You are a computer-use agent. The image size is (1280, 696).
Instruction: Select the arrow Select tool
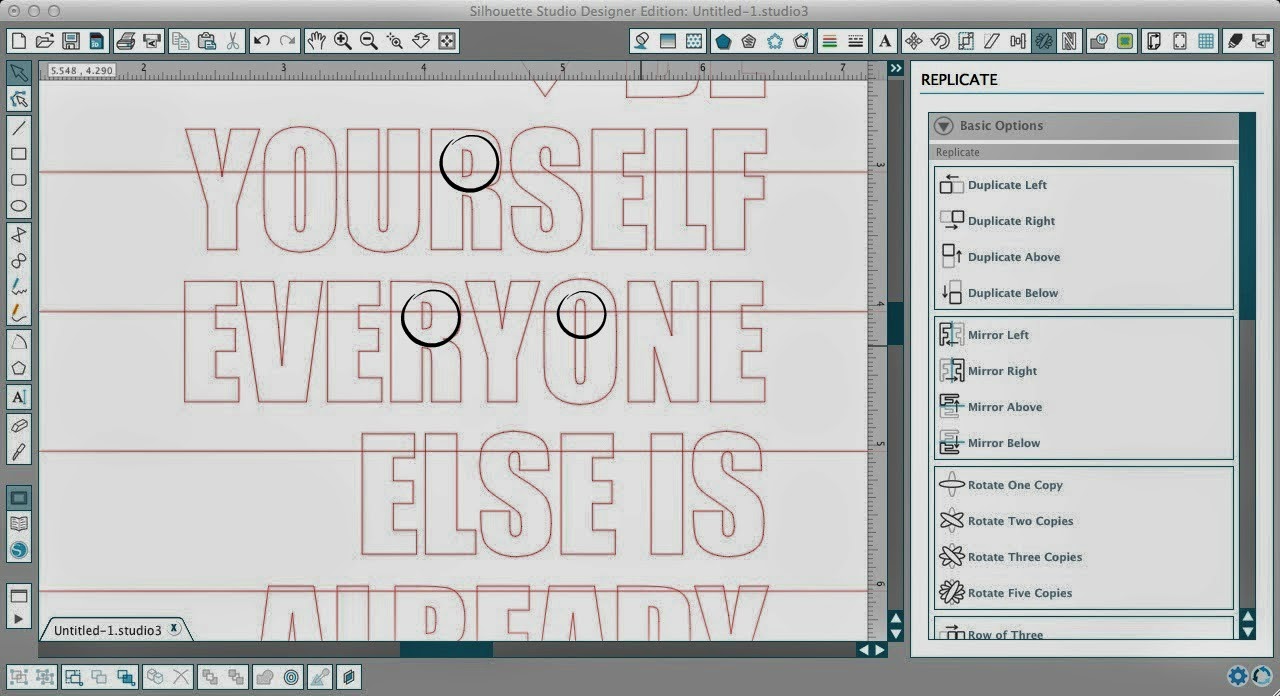pyautogui.click(x=18, y=73)
